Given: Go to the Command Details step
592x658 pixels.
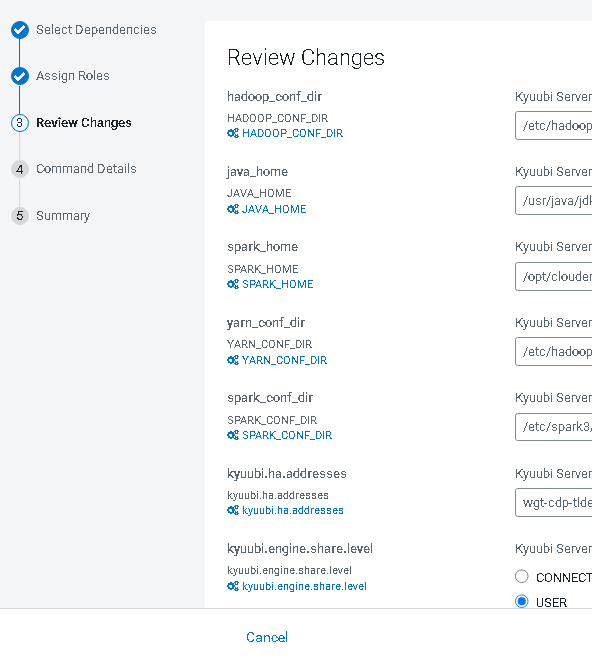Looking at the screenshot, I should click(x=86, y=169).
